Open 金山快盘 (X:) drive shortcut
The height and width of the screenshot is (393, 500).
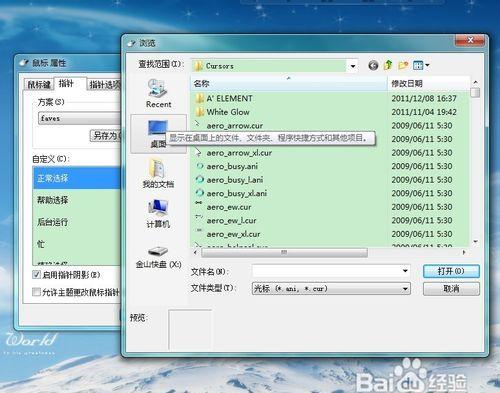158,257
